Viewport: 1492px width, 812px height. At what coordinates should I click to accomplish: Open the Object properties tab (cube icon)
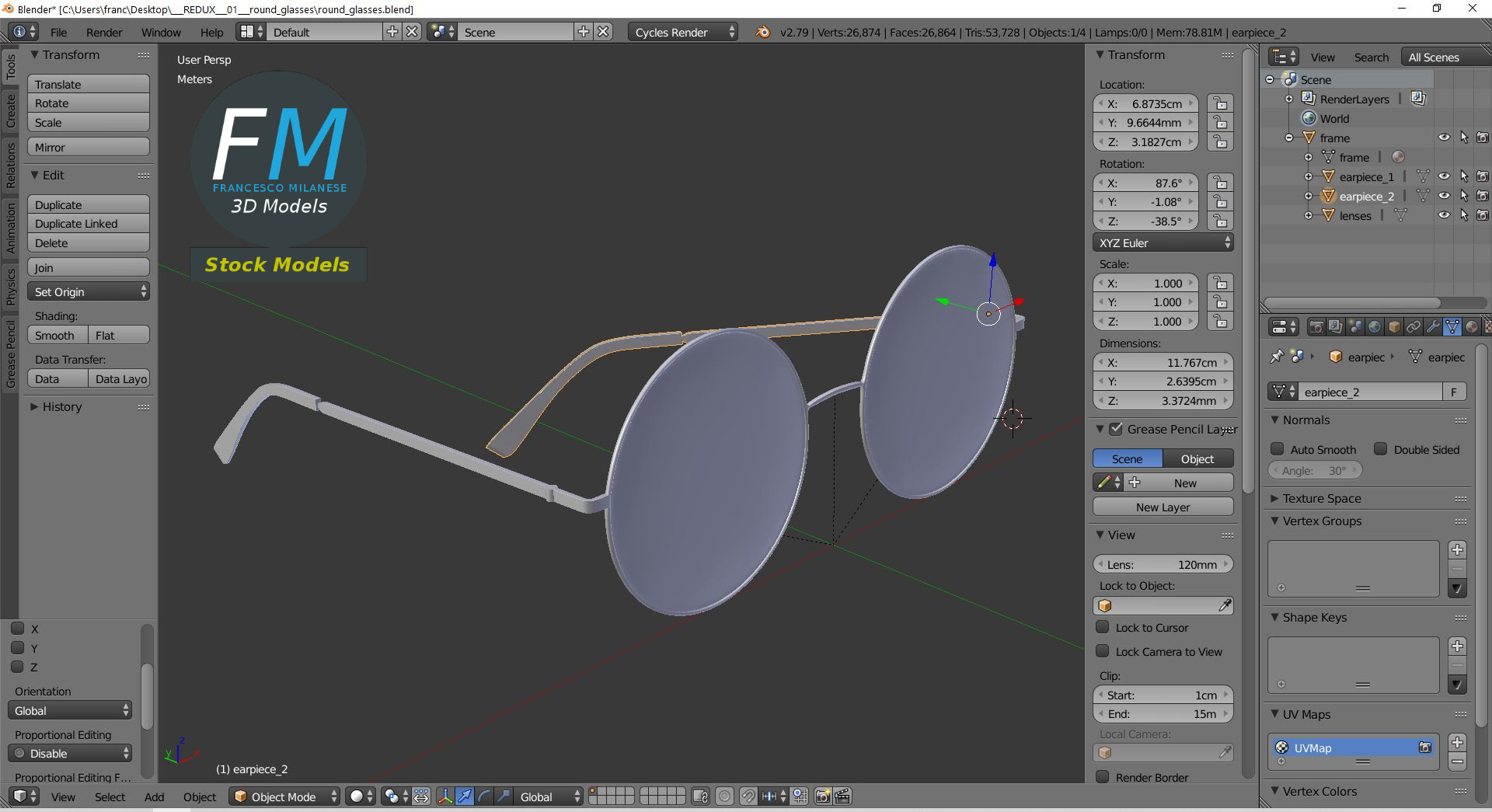1394,327
